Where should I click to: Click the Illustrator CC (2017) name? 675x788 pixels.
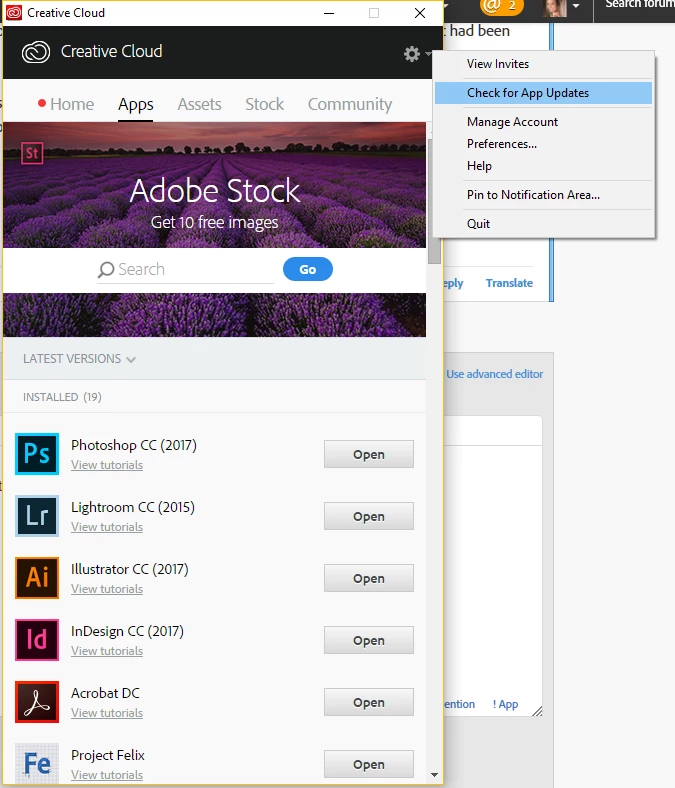(x=130, y=569)
